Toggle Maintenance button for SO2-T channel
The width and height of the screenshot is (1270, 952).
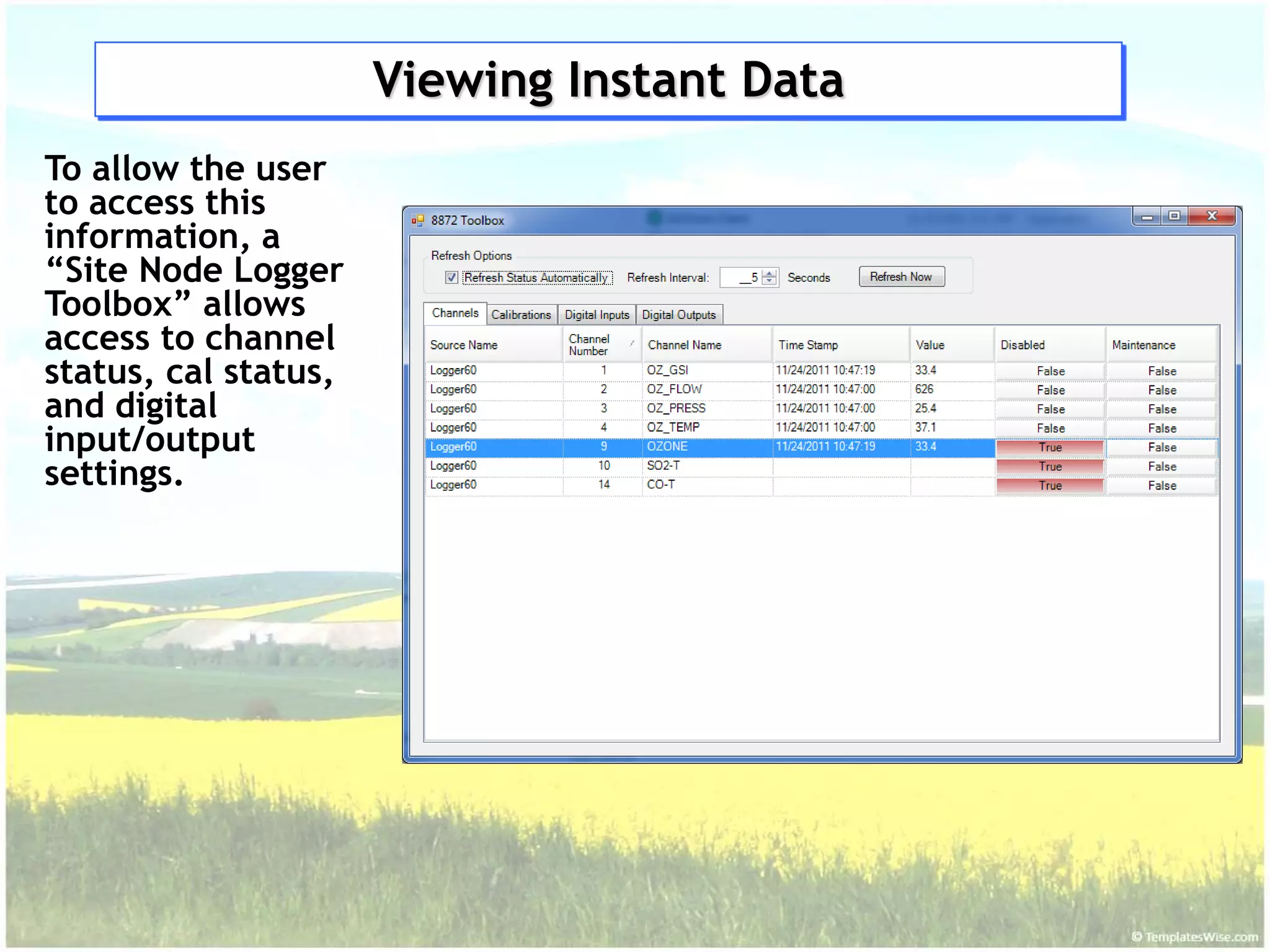(1161, 467)
